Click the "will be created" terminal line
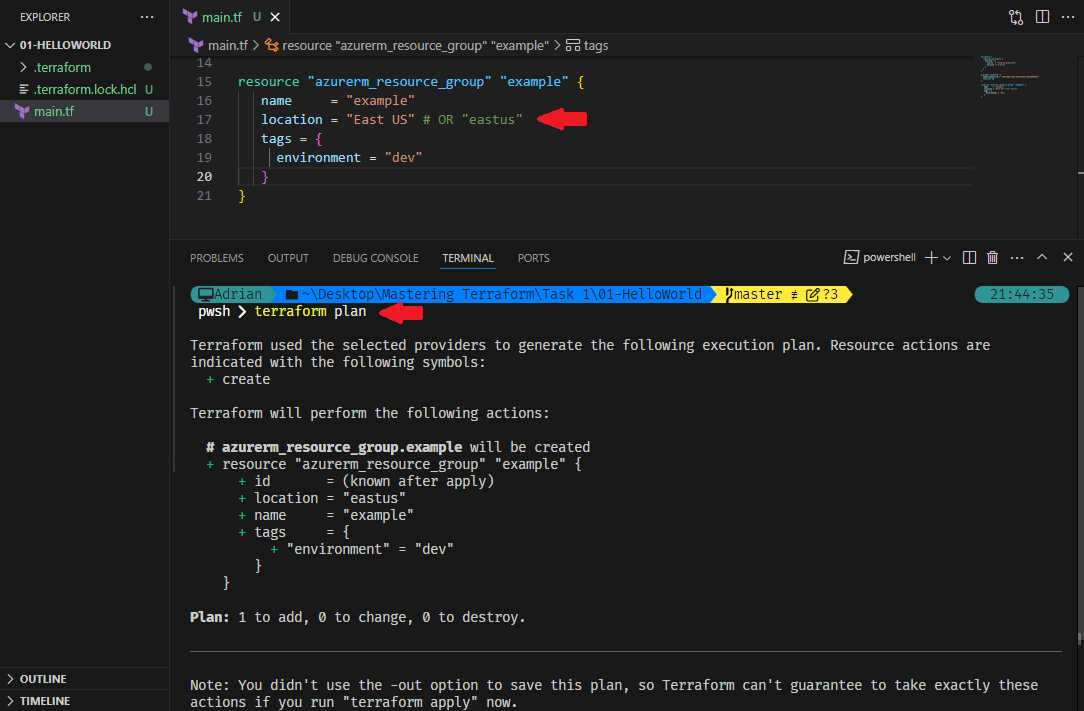This screenshot has height=711, width=1084. pos(398,447)
